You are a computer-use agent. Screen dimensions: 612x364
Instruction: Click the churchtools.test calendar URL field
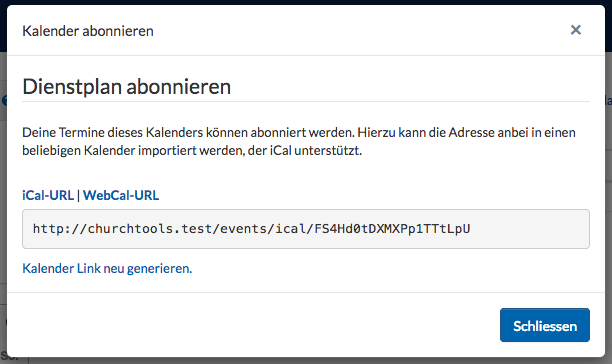(306, 229)
